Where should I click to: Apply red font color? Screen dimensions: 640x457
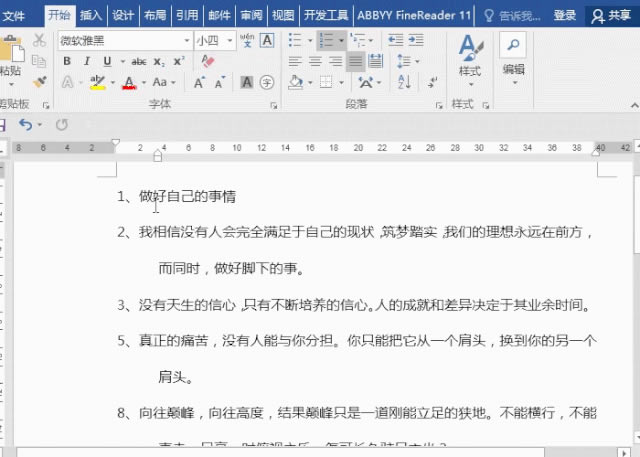[129, 83]
